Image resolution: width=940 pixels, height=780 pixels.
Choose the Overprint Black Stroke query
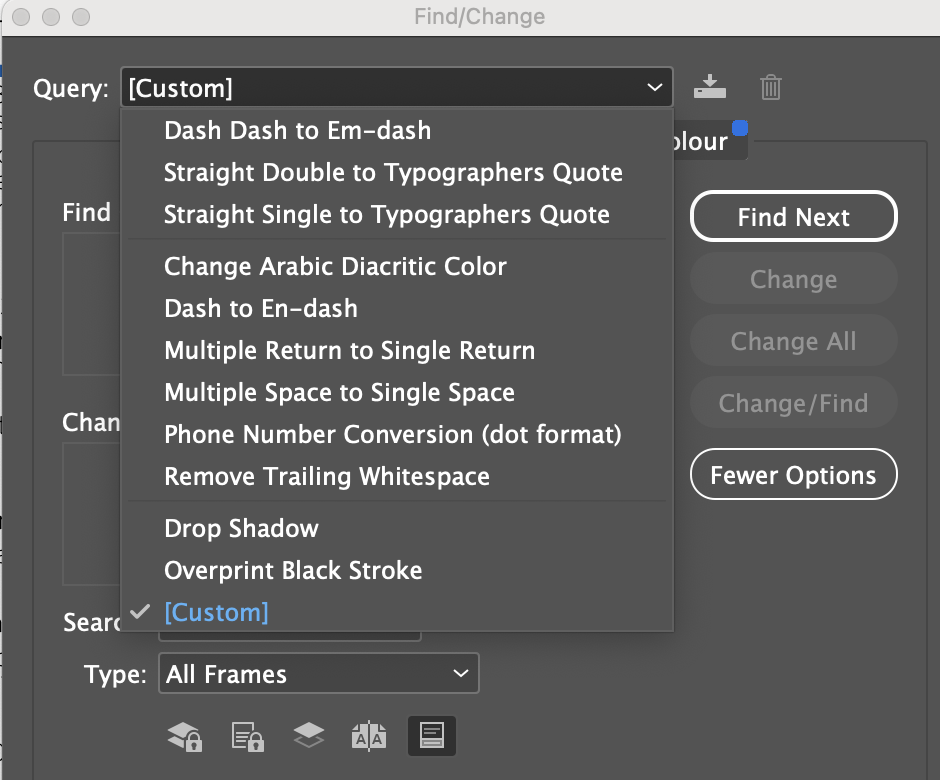293,570
